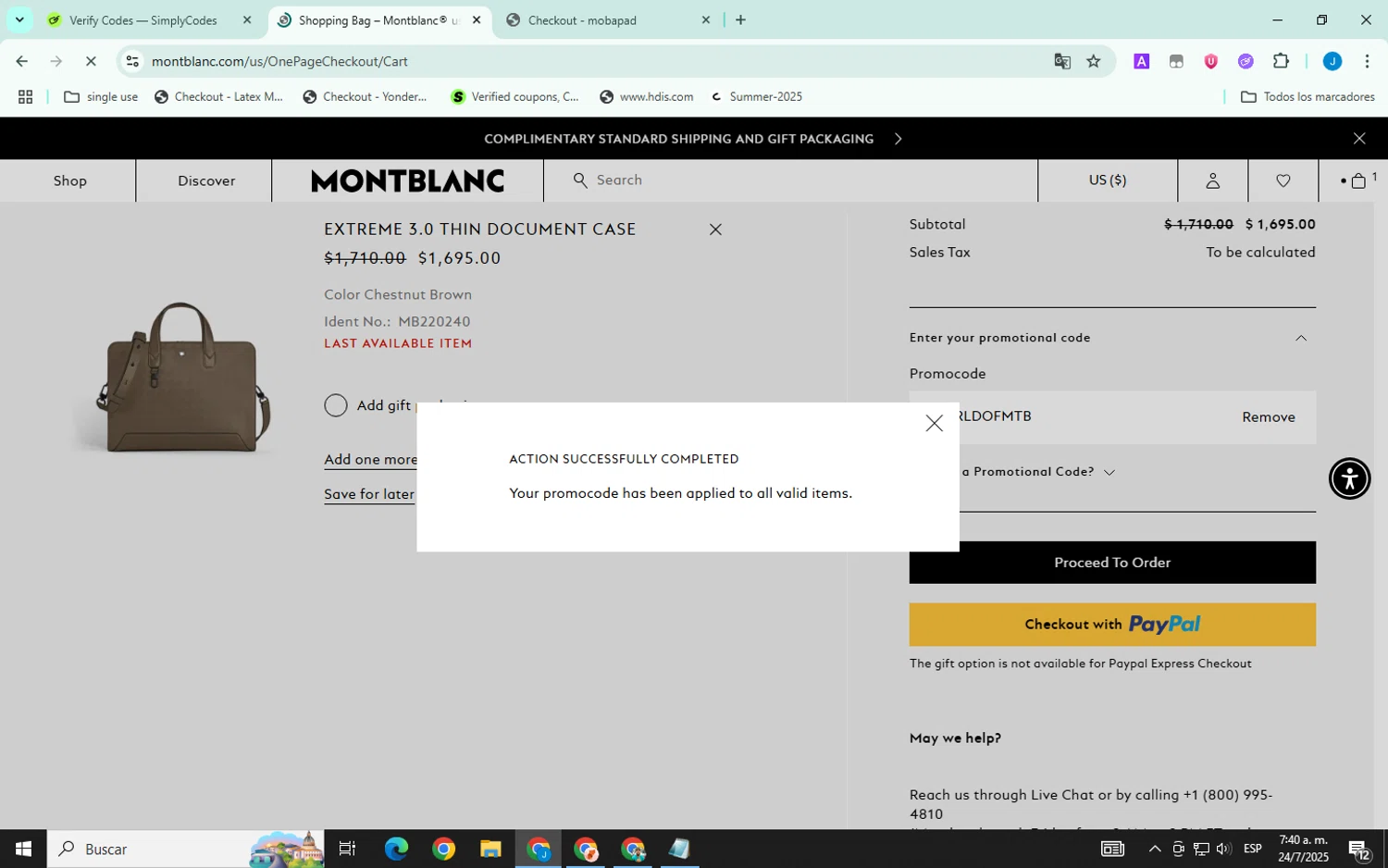This screenshot has width=1388, height=868.
Task: Click the Proceed To Order button
Action: click(1112, 563)
